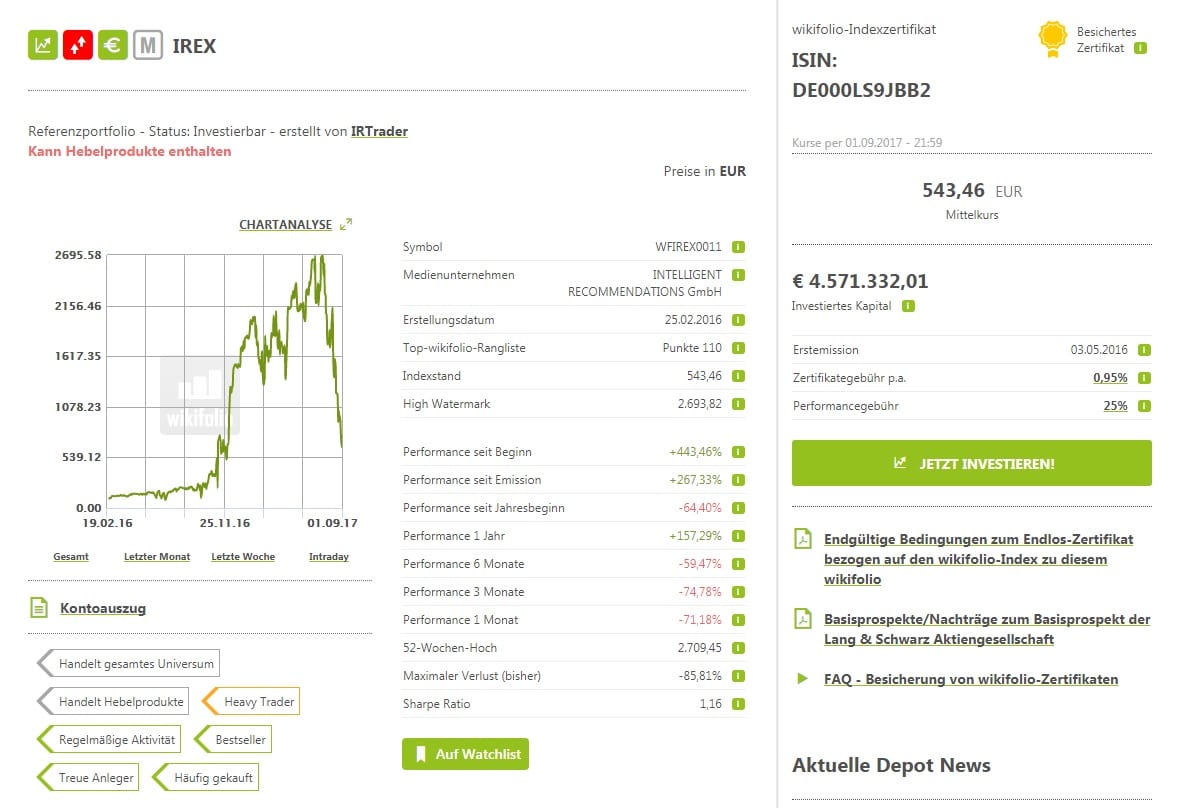Screen dimensions: 1182x808
Task: Add wikifolio via Auf Watchlist button
Action: pyautogui.click(x=465, y=754)
